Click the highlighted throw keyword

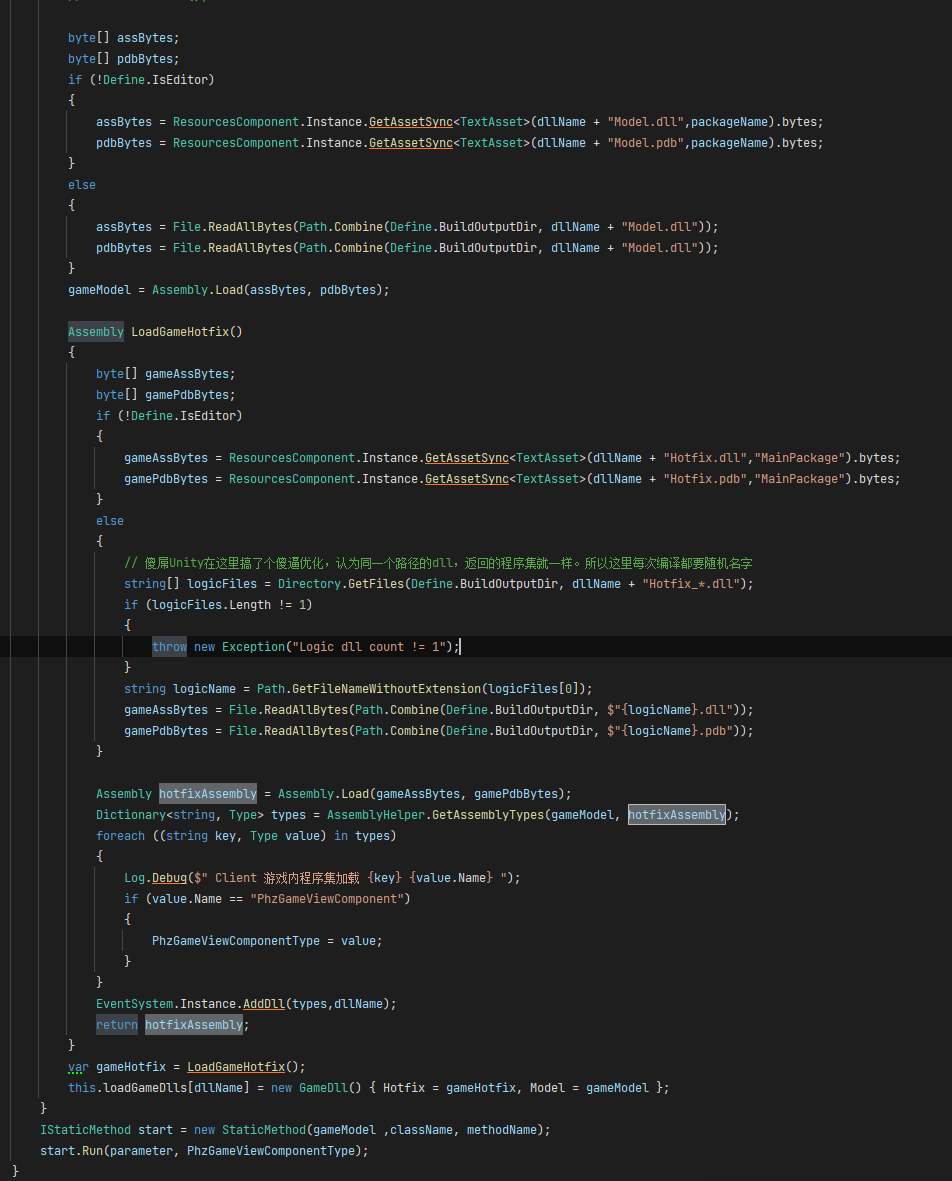pos(169,647)
